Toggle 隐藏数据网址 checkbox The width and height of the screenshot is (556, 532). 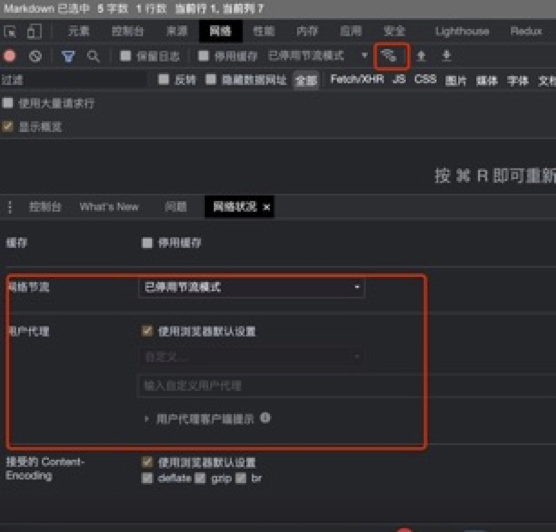click(x=211, y=79)
